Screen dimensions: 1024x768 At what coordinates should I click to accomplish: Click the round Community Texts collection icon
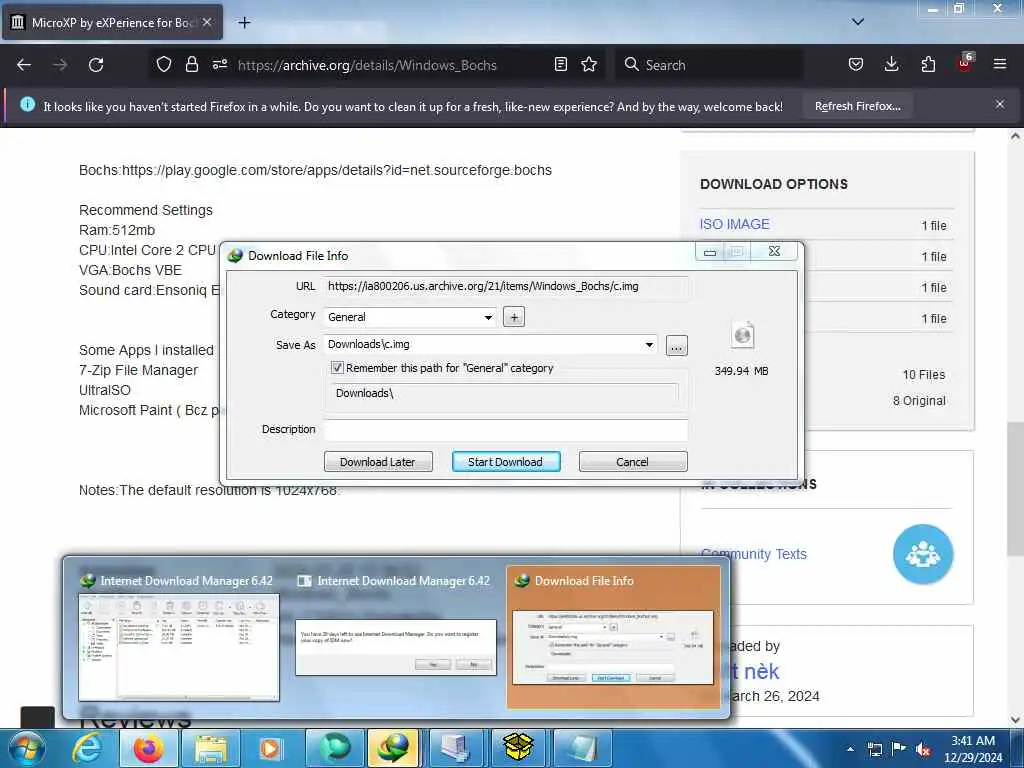(x=923, y=554)
